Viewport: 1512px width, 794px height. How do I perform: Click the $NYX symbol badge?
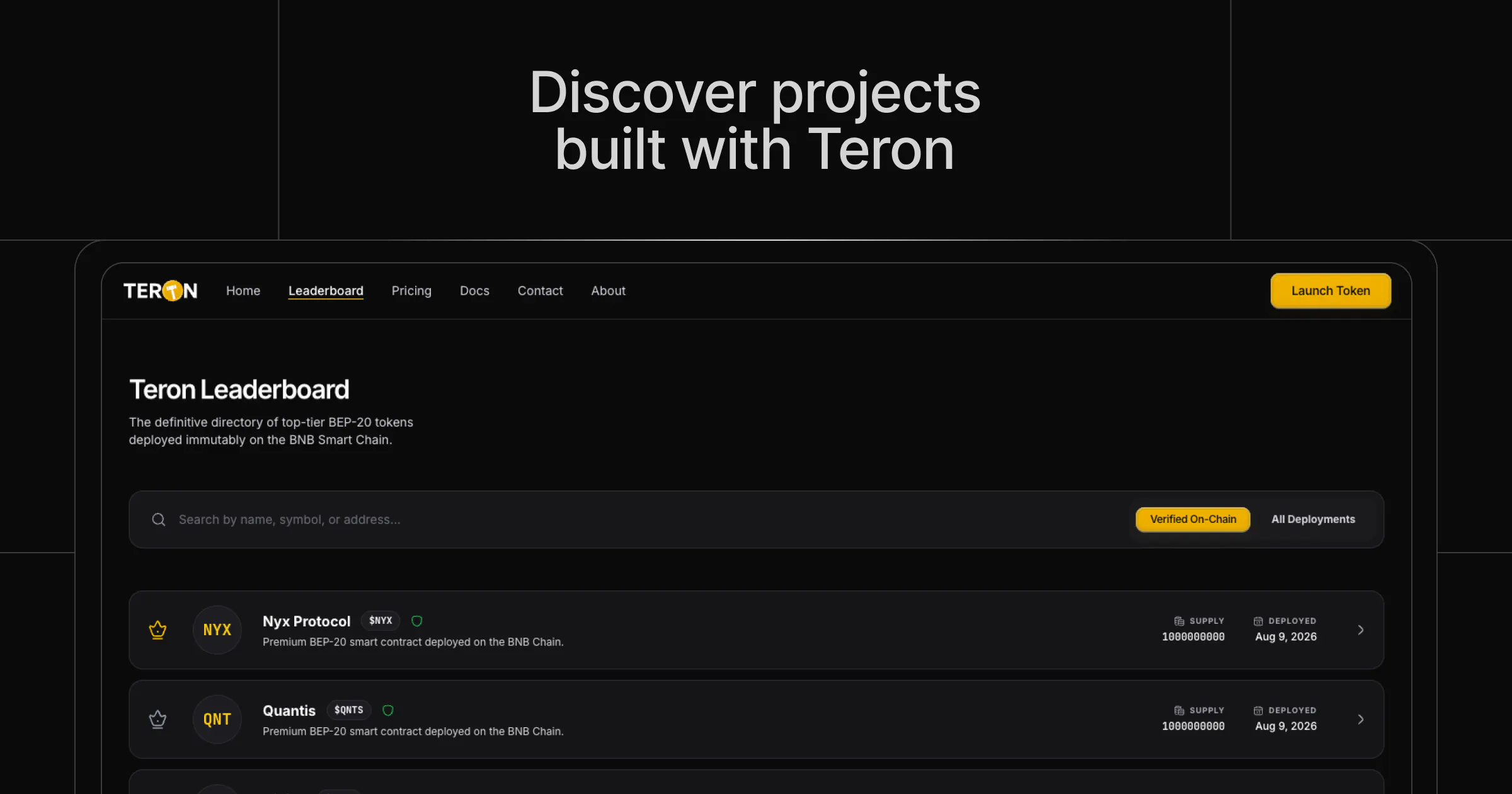(381, 621)
